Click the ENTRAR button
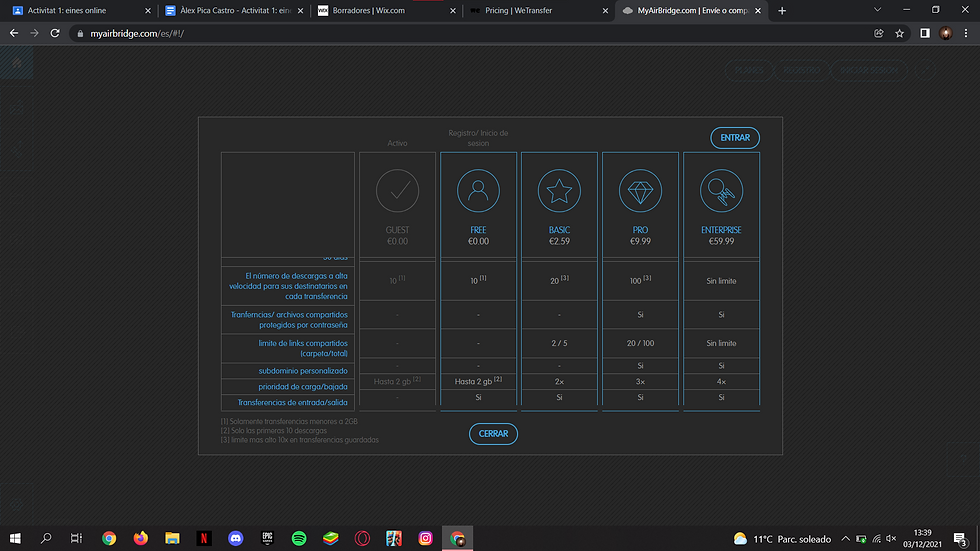980x551 pixels. [x=735, y=137]
